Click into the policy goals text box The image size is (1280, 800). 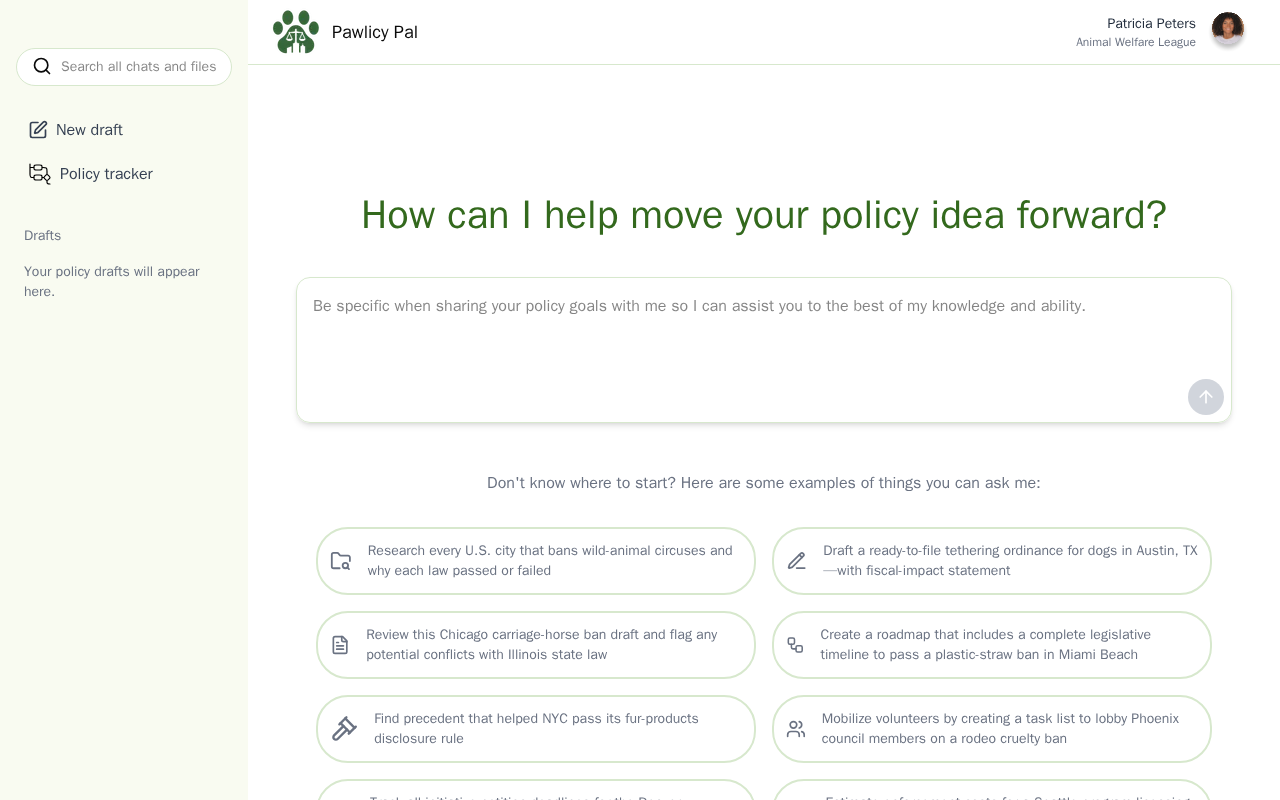pos(764,350)
